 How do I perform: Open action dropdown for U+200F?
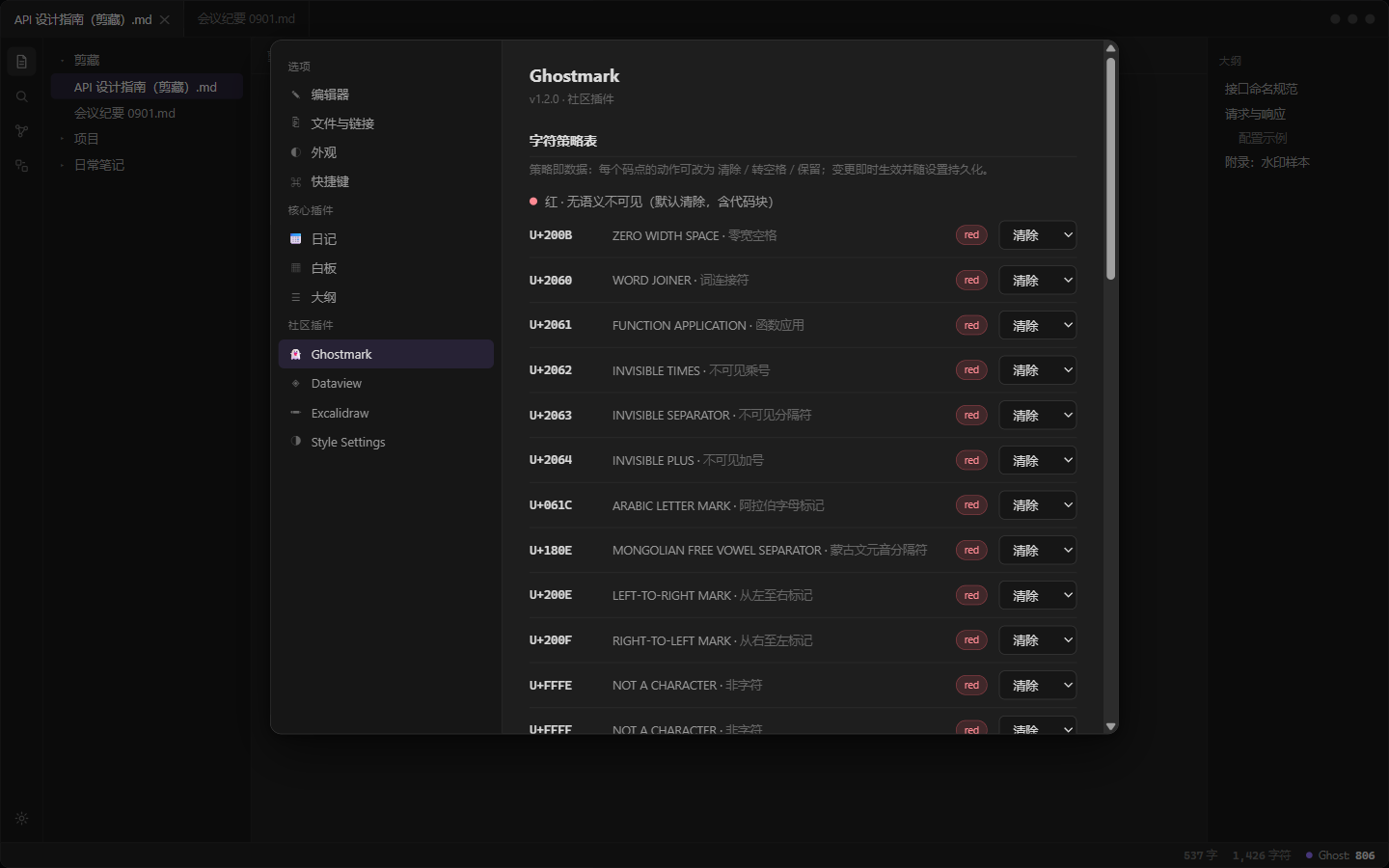(x=1037, y=640)
